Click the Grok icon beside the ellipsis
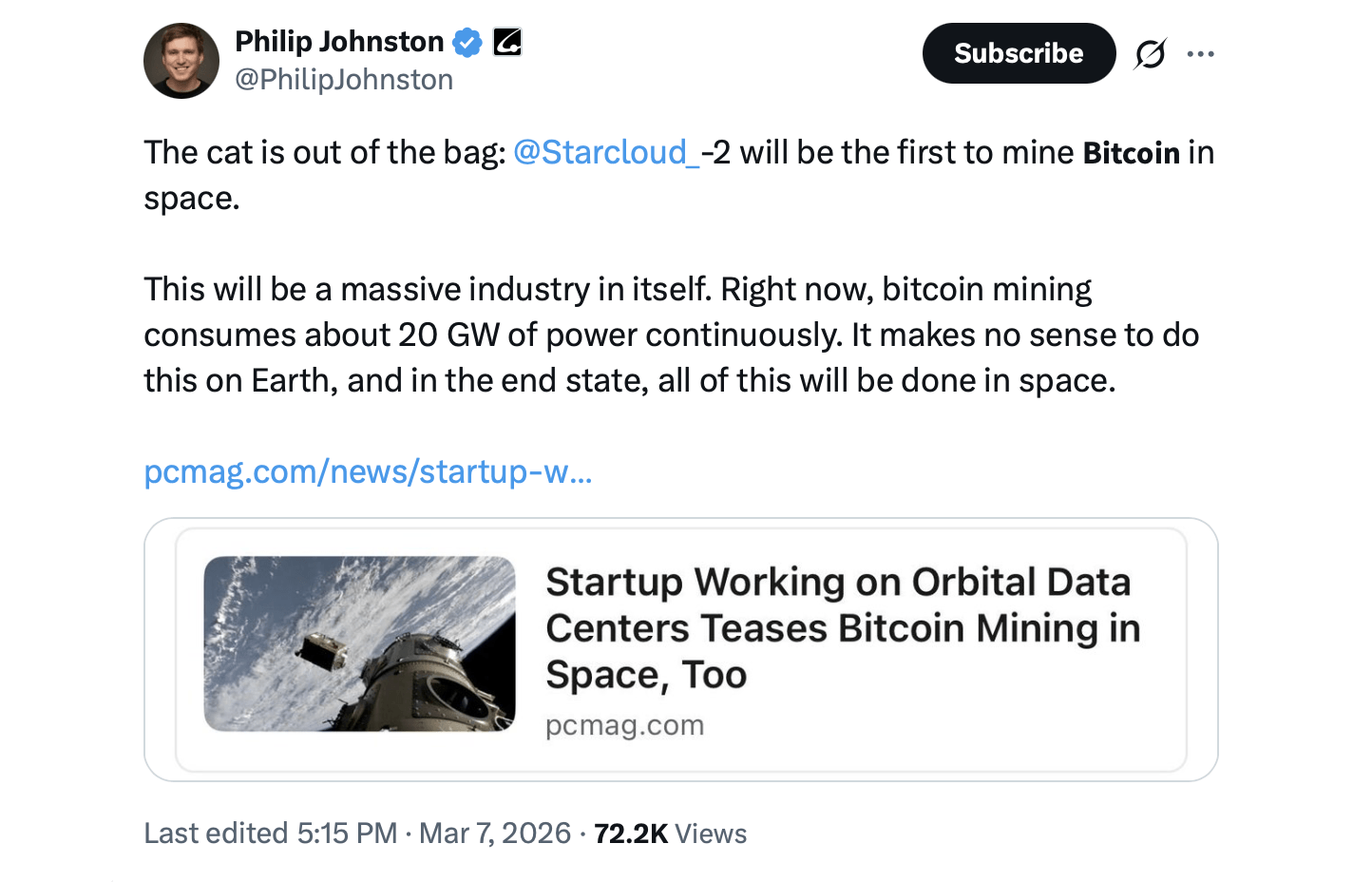 1150,54
